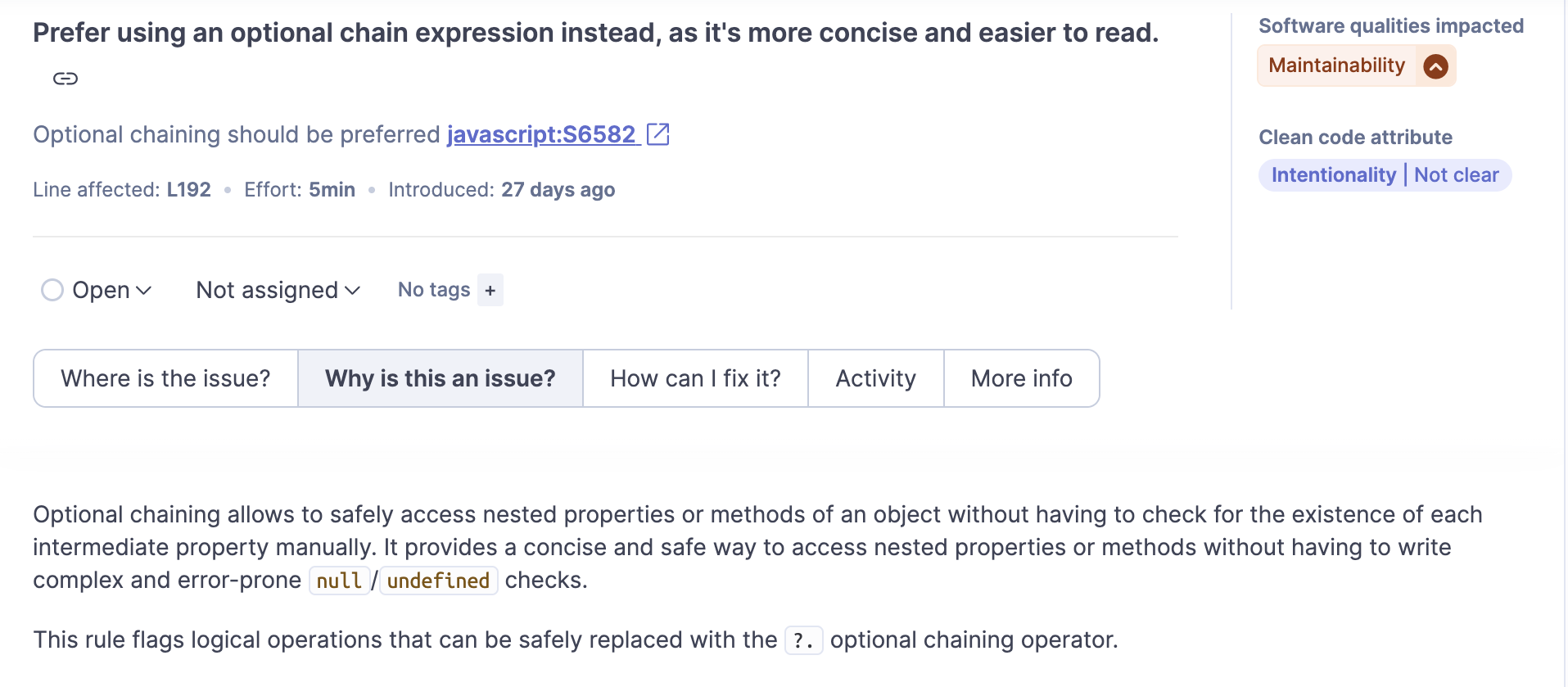This screenshot has height=687, width=1568.
Task: Add a tag with the plus icon
Action: pyautogui.click(x=490, y=291)
